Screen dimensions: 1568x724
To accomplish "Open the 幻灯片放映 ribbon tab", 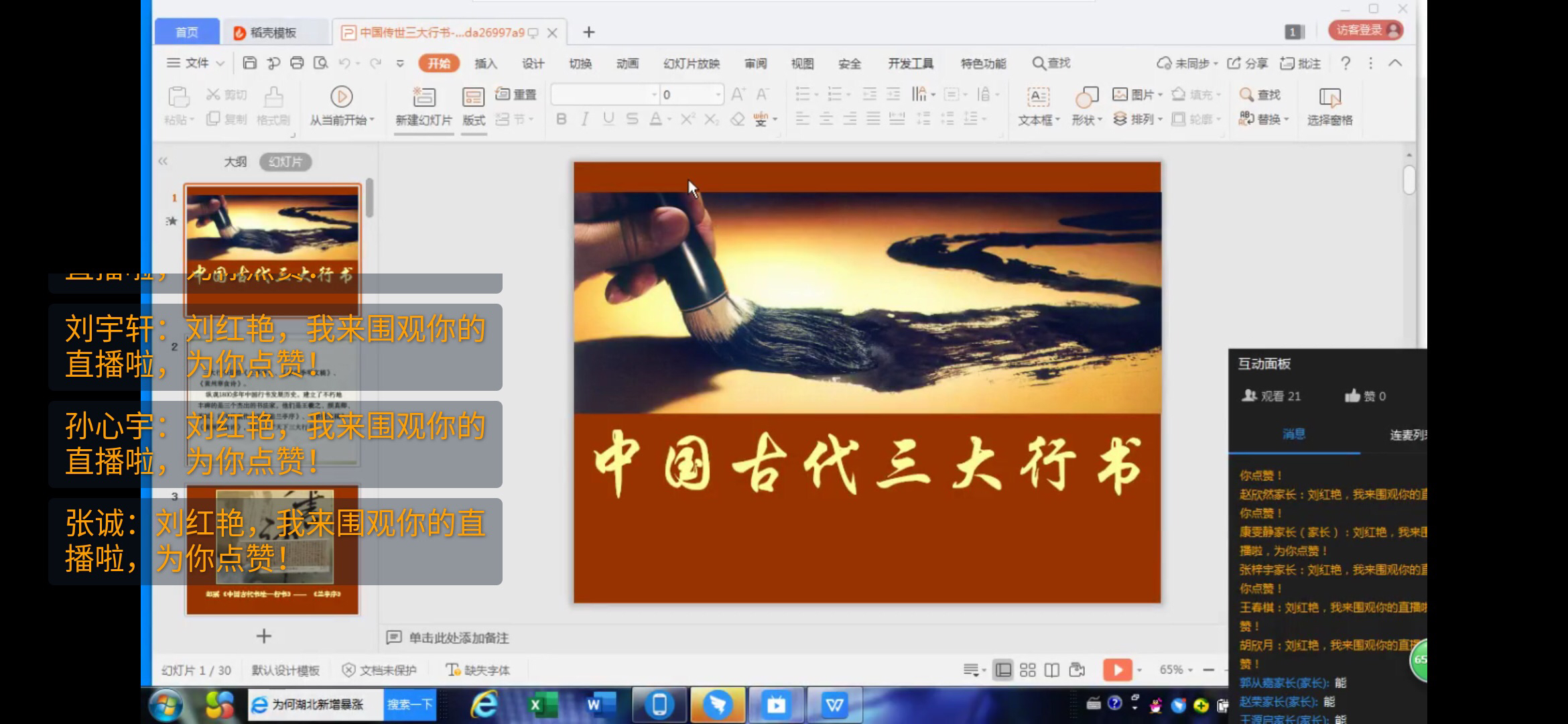I will [x=692, y=63].
